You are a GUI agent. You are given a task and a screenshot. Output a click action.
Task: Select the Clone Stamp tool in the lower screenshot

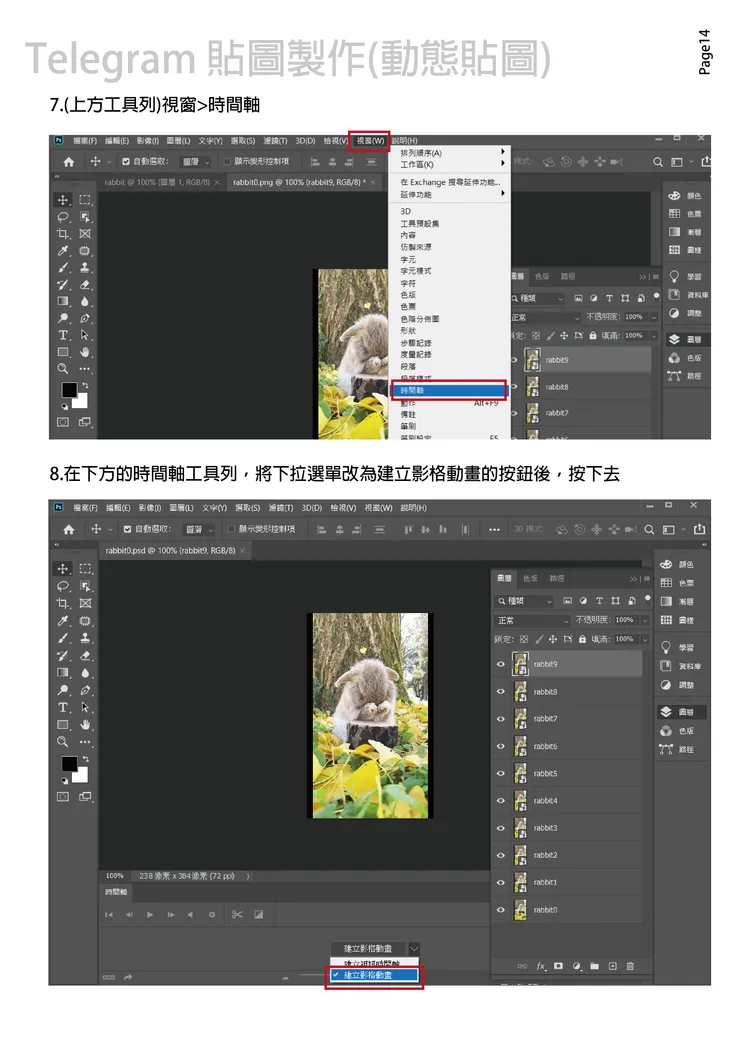click(85, 638)
